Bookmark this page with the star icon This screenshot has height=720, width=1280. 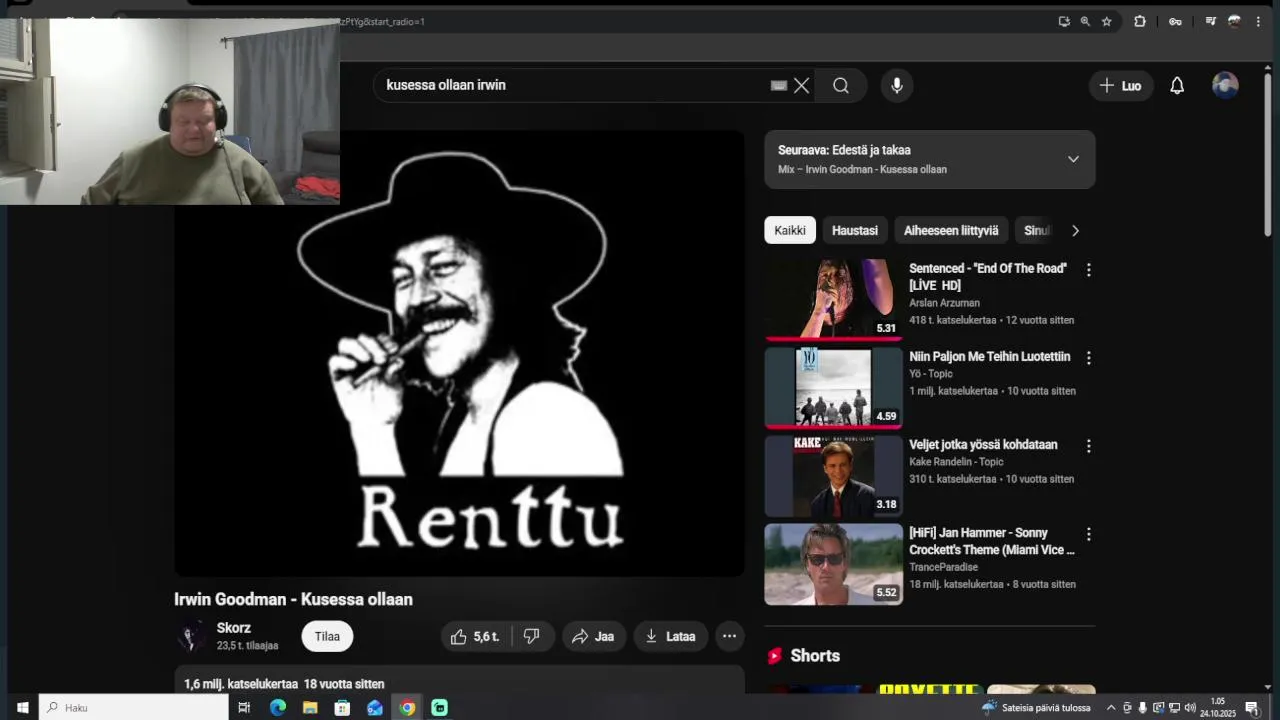click(x=1106, y=21)
